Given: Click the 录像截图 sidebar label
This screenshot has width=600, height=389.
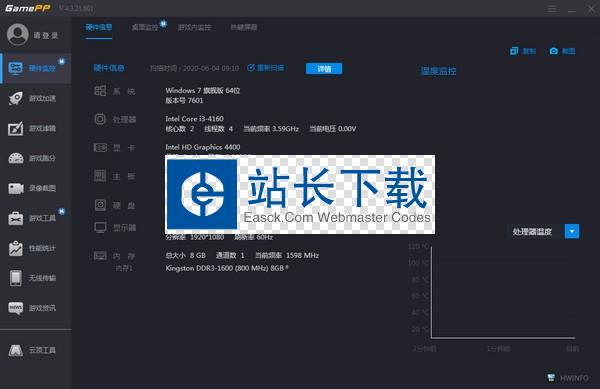Looking at the screenshot, I should pos(42,188).
